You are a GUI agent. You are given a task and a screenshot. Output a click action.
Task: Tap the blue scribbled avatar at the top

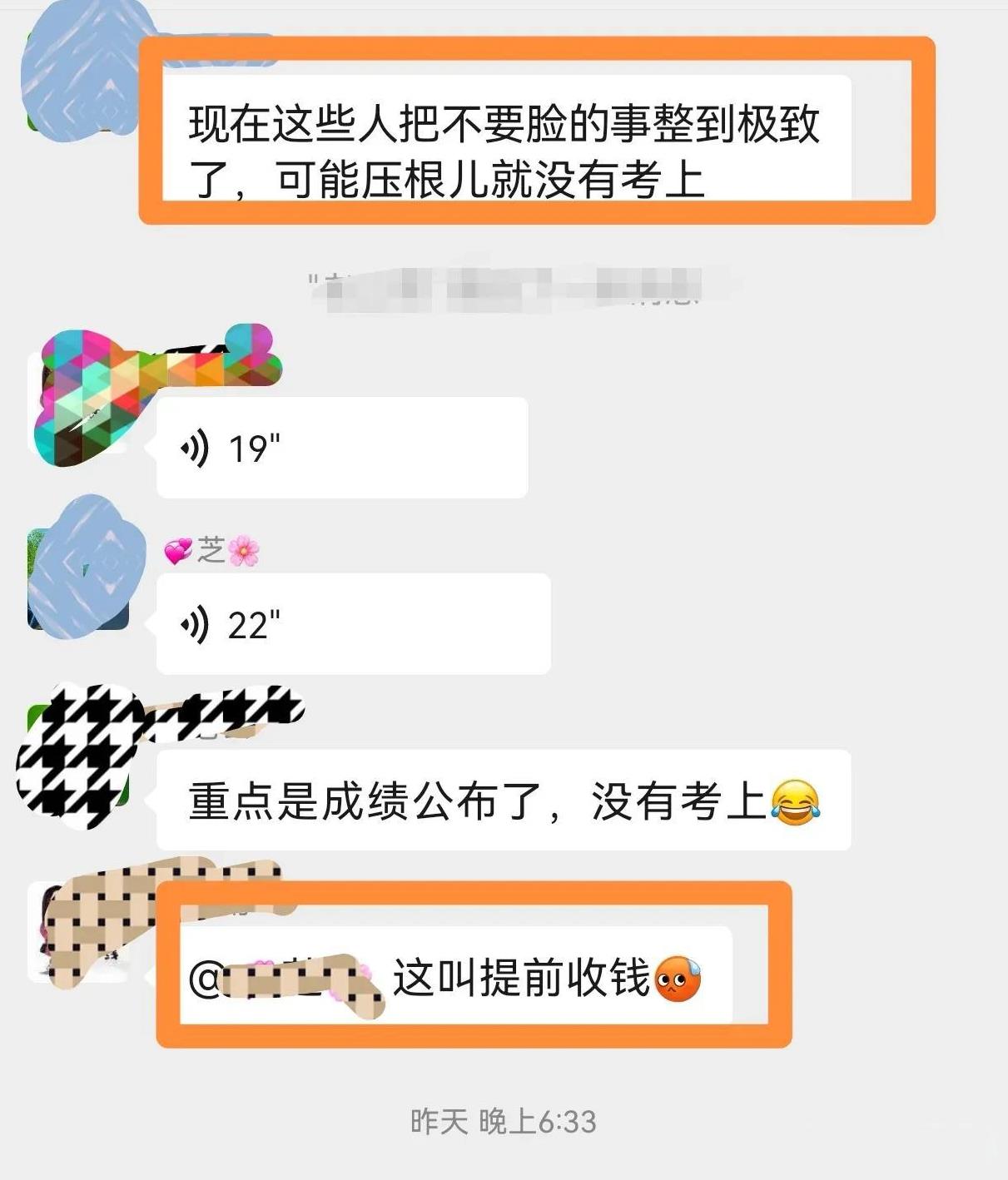(79, 71)
